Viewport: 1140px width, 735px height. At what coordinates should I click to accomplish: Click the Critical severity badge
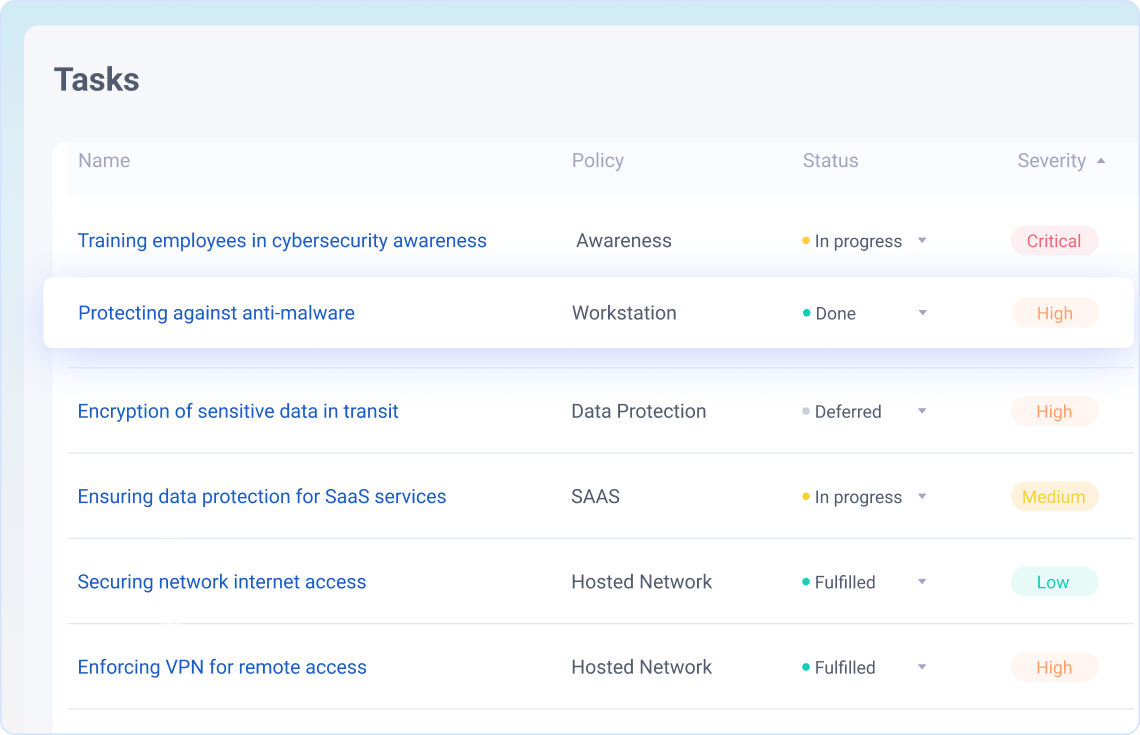click(x=1054, y=241)
